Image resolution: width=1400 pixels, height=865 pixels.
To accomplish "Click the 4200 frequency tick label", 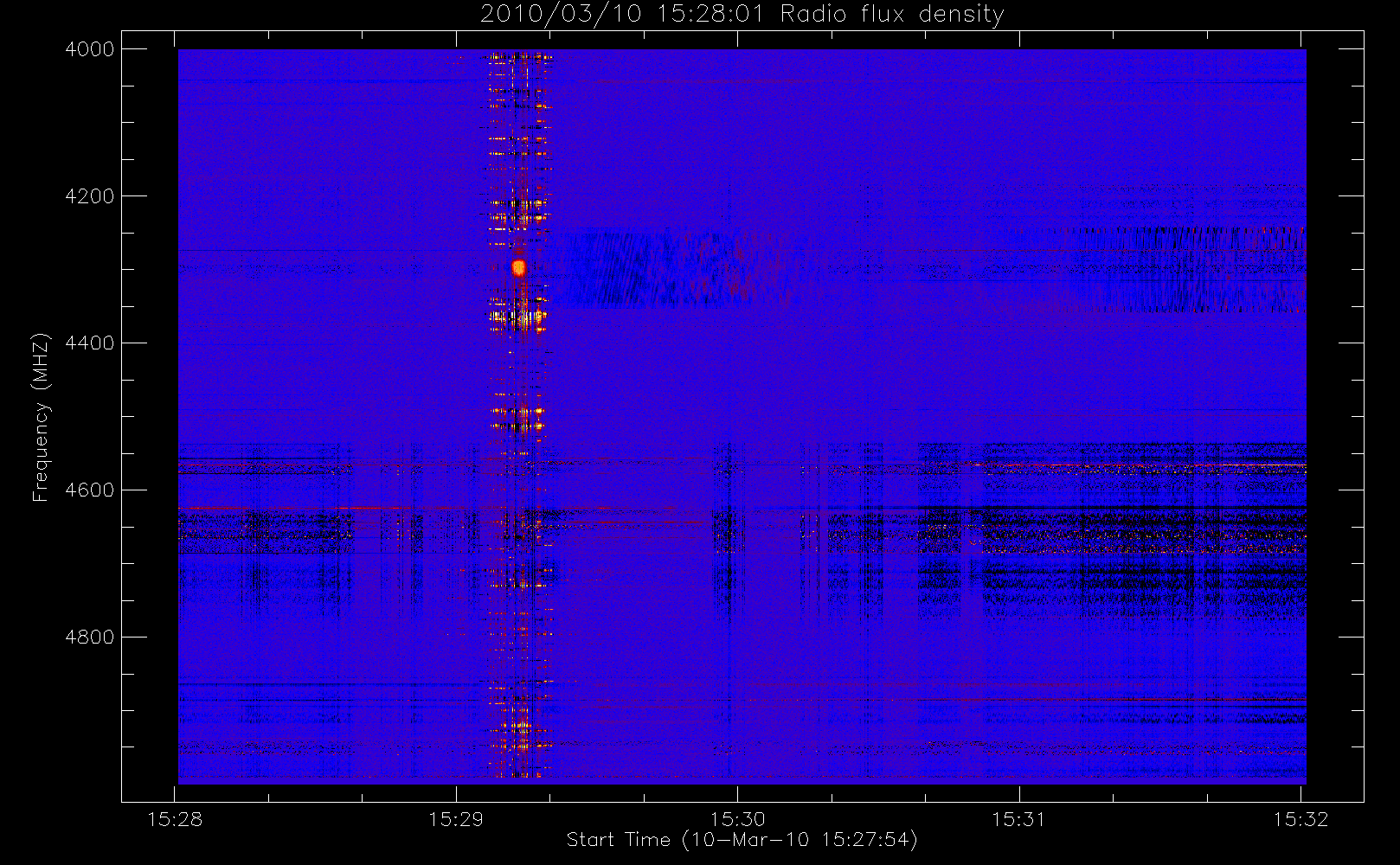I will [90, 196].
